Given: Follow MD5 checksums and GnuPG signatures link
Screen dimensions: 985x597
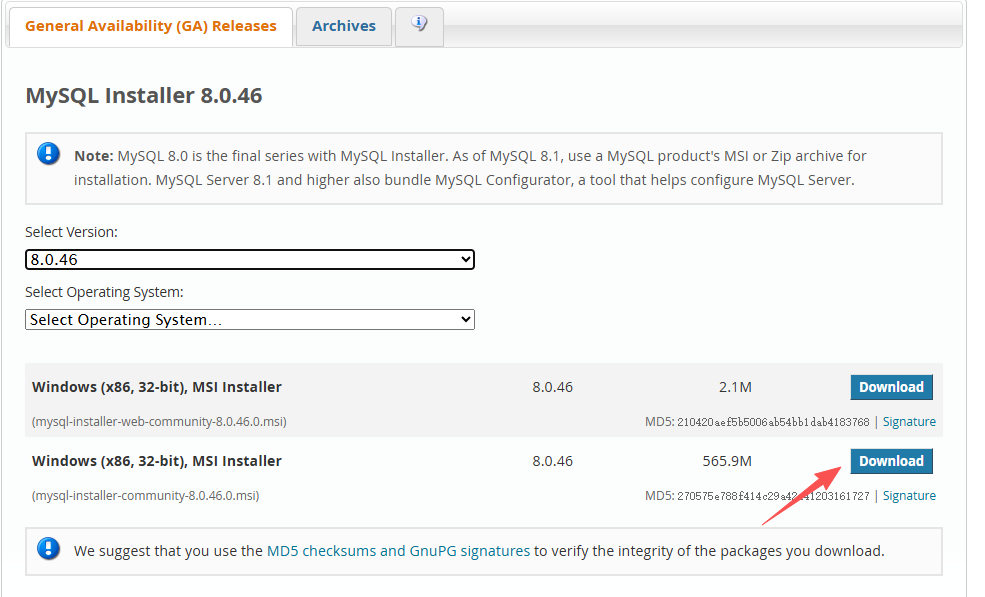Looking at the screenshot, I should [398, 551].
